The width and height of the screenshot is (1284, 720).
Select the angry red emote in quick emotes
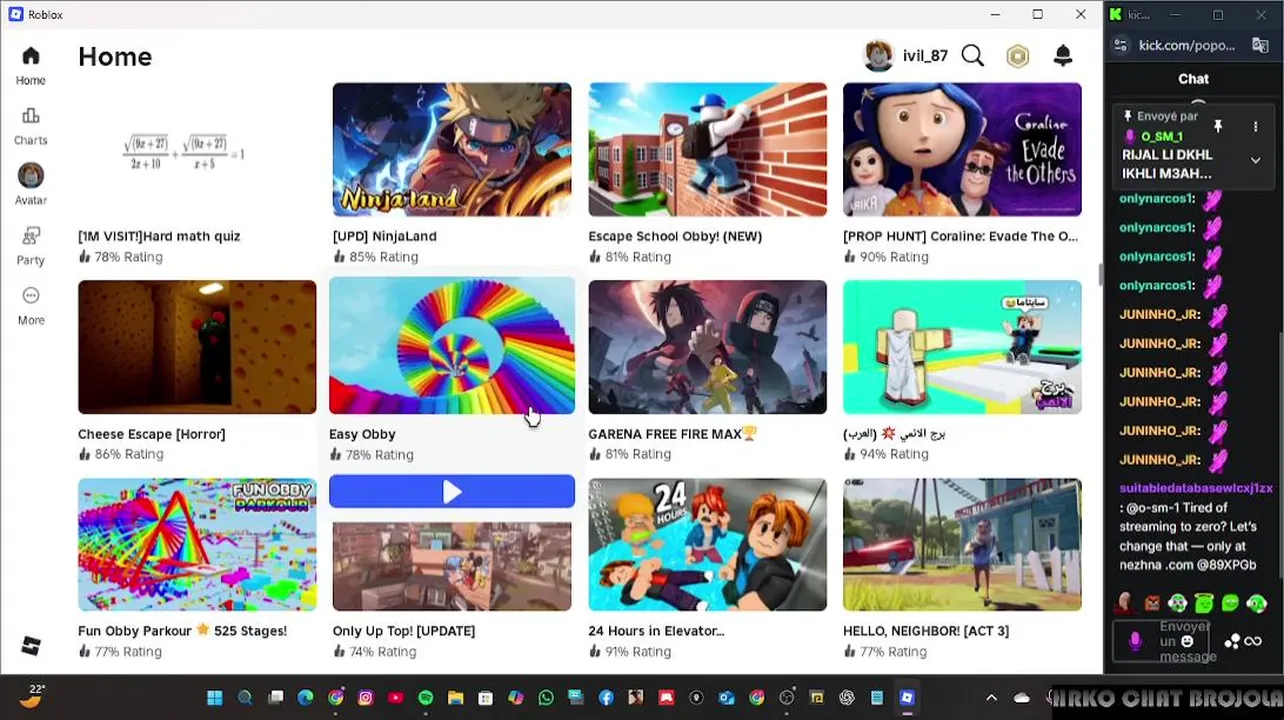point(1152,603)
